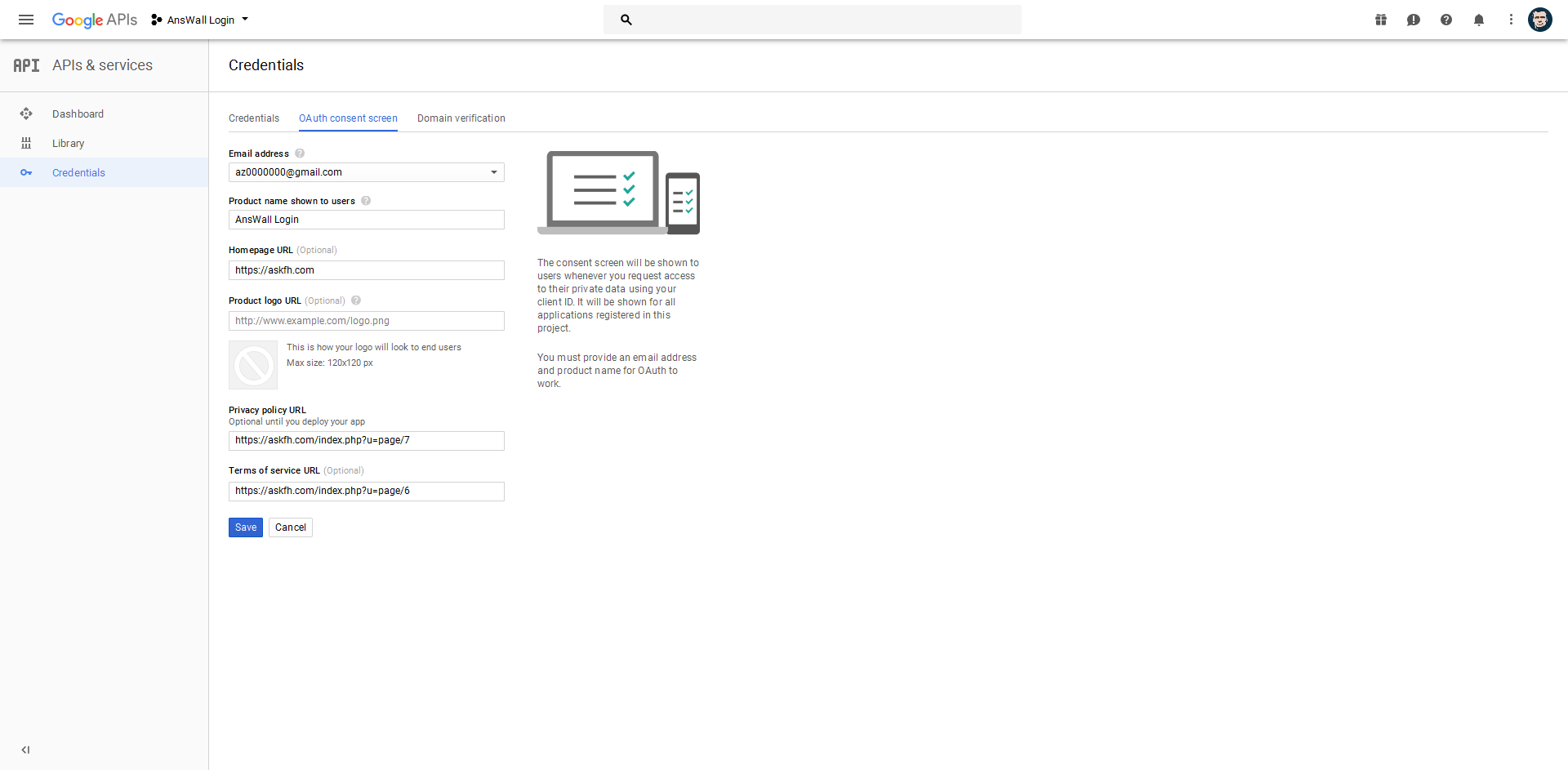The height and width of the screenshot is (770, 1568).
Task: Edit the Product name field
Action: point(367,220)
